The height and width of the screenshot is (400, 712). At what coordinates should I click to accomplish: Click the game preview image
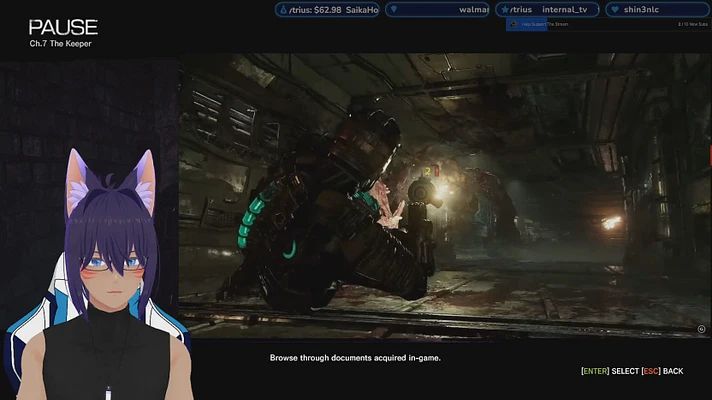tap(445, 196)
